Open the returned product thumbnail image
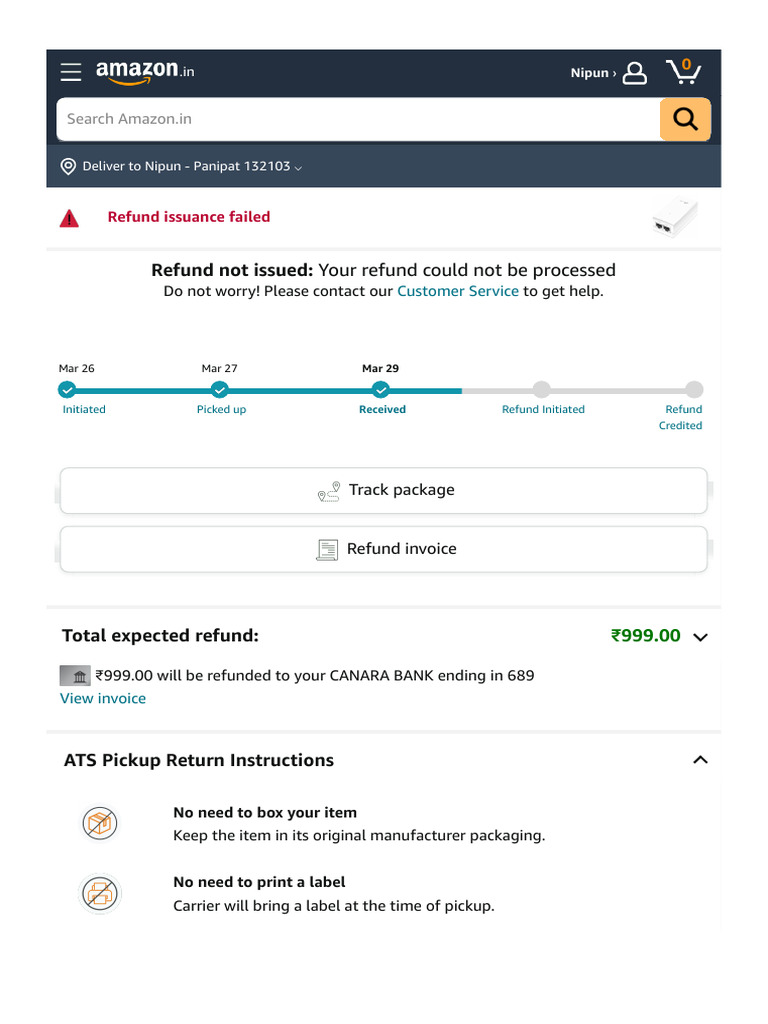768x1024 pixels. 676,217
